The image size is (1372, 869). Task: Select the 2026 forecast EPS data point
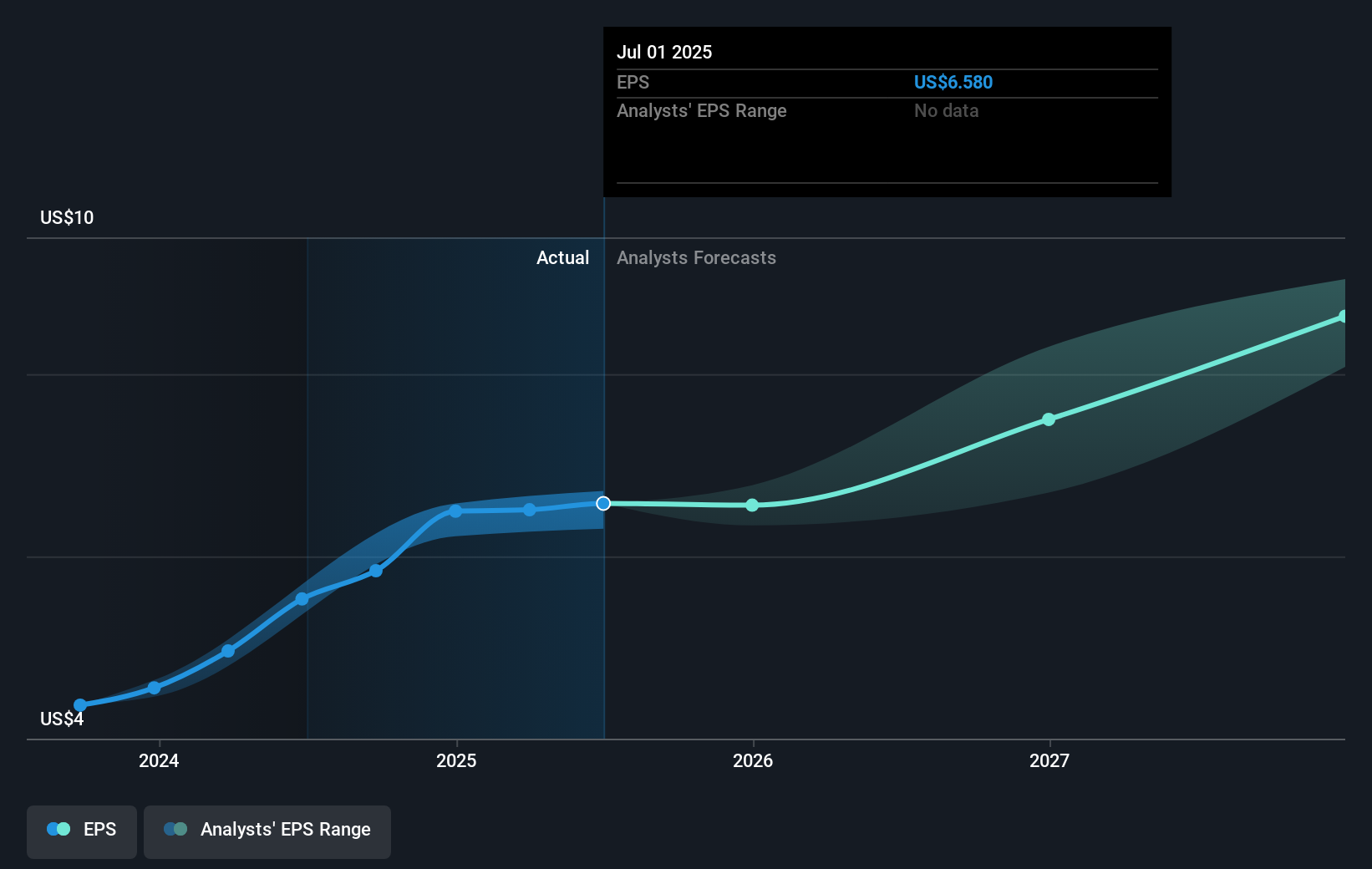[x=752, y=505]
